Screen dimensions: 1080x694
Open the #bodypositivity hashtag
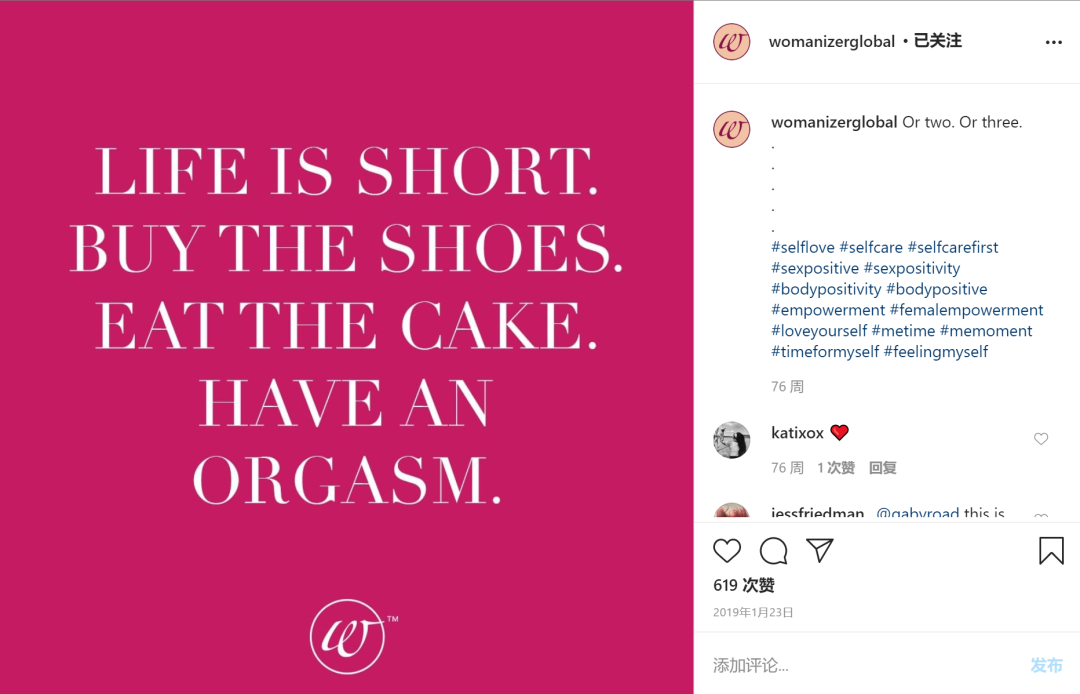pos(826,289)
